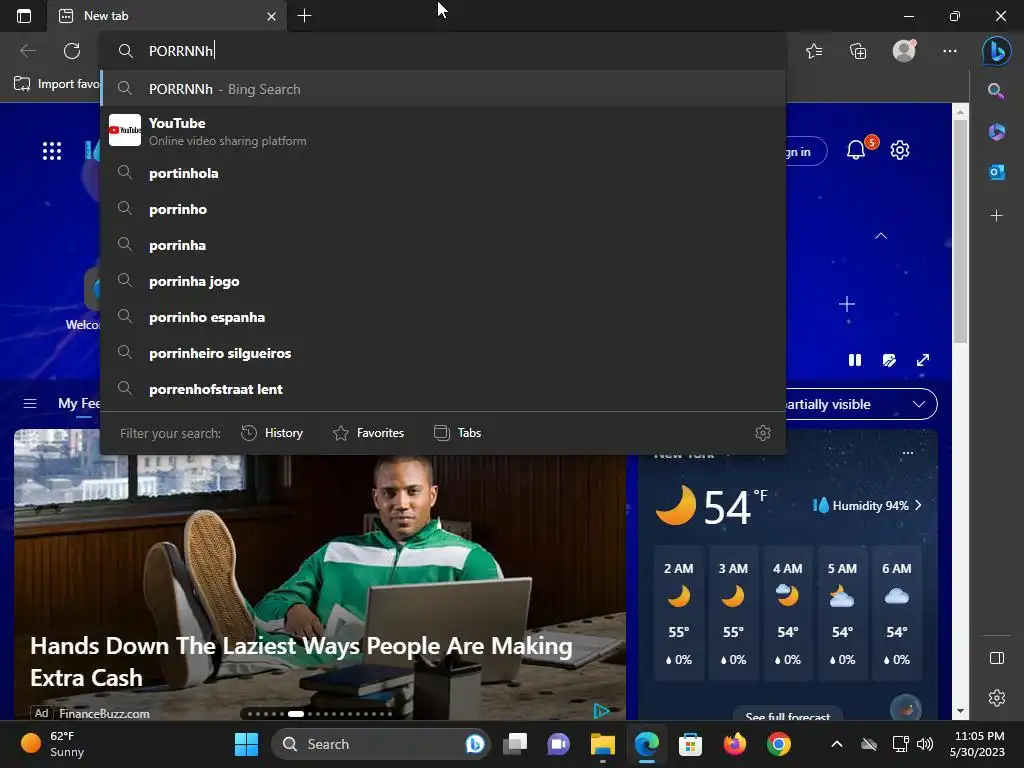The height and width of the screenshot is (768, 1024).
Task: Open the taskbar weather widget
Action: 54,744
